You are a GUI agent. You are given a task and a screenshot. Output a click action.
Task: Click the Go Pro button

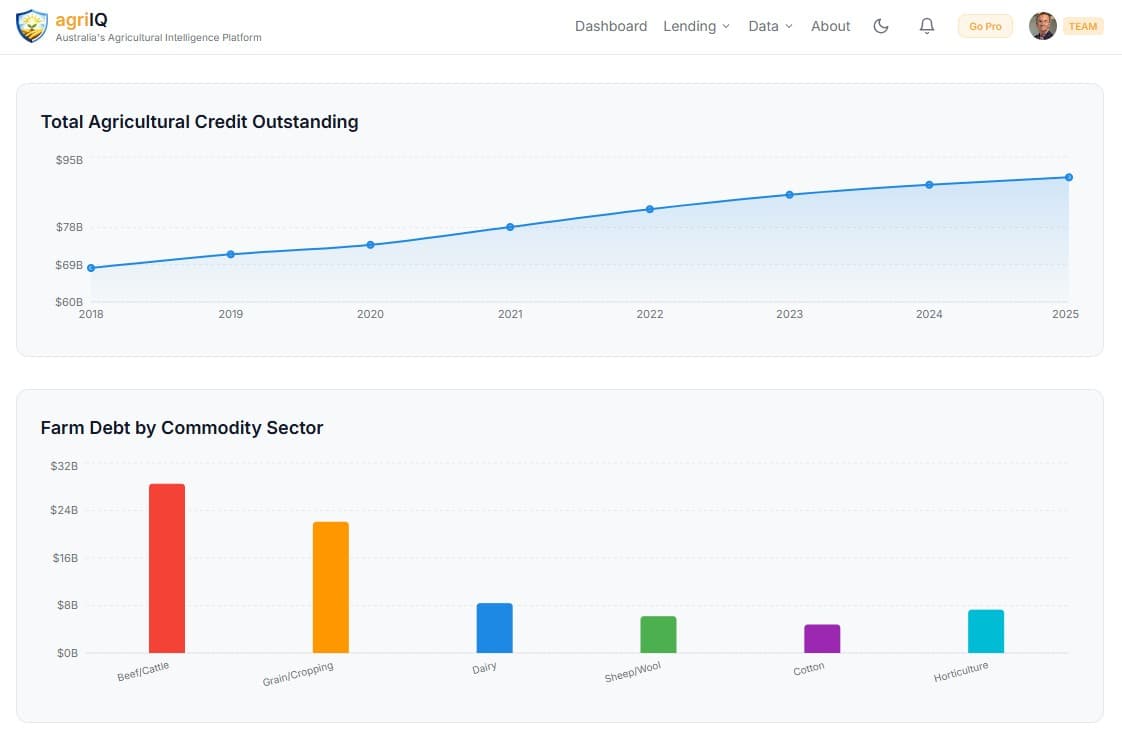[x=984, y=26]
